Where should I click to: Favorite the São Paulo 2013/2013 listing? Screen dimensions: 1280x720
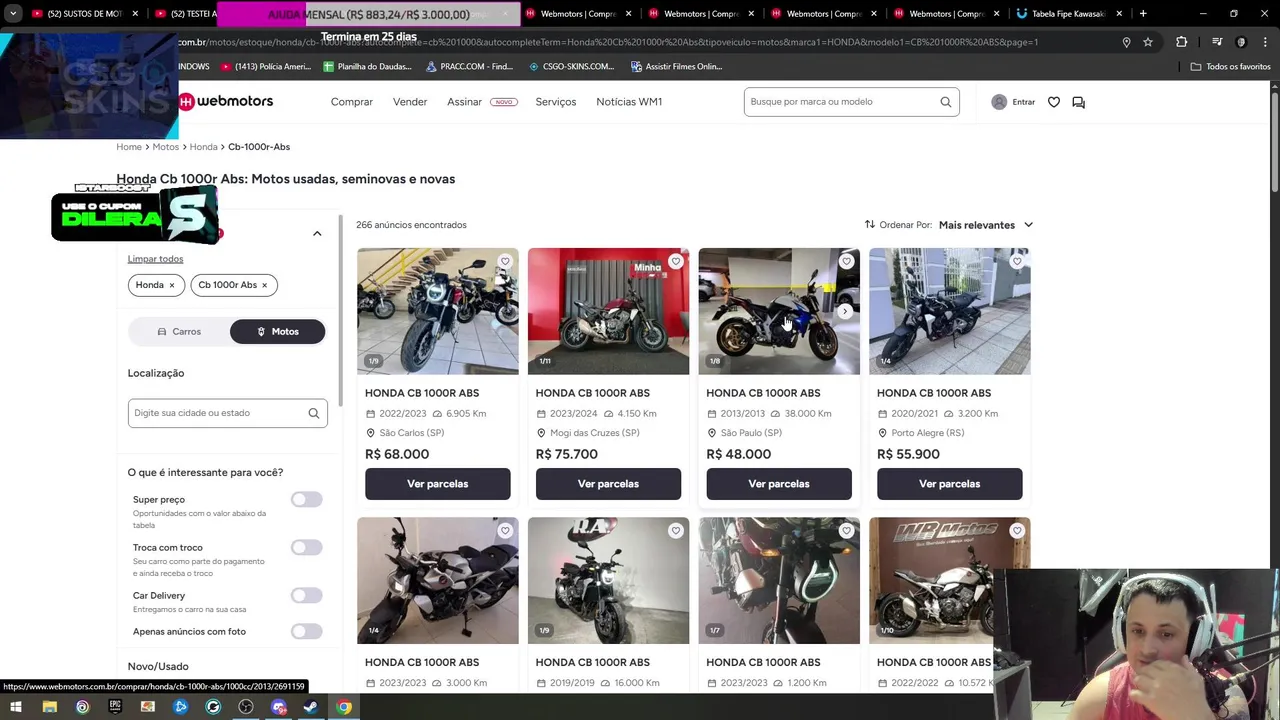846,262
